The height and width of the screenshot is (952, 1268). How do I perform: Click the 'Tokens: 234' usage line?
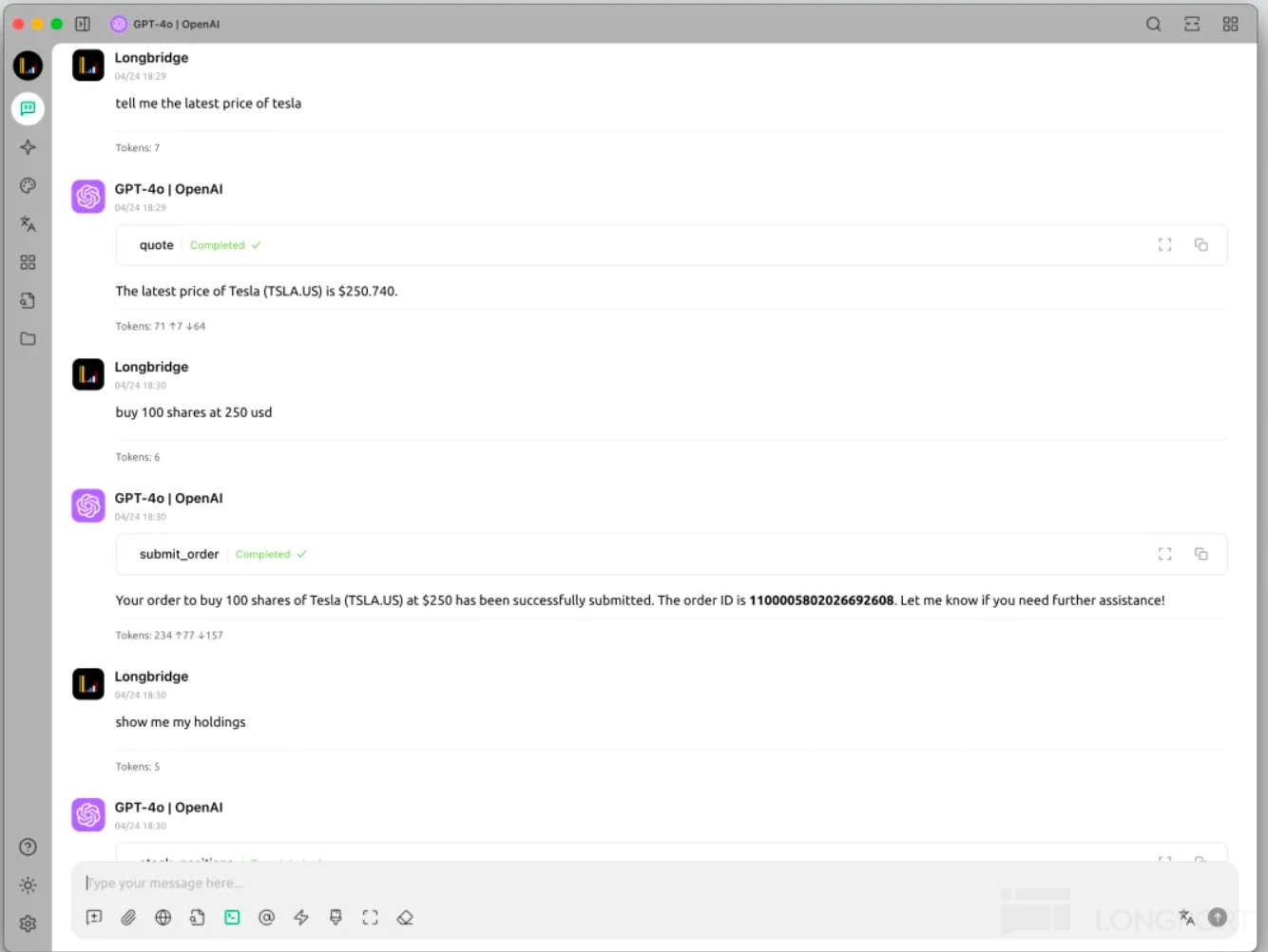click(169, 636)
